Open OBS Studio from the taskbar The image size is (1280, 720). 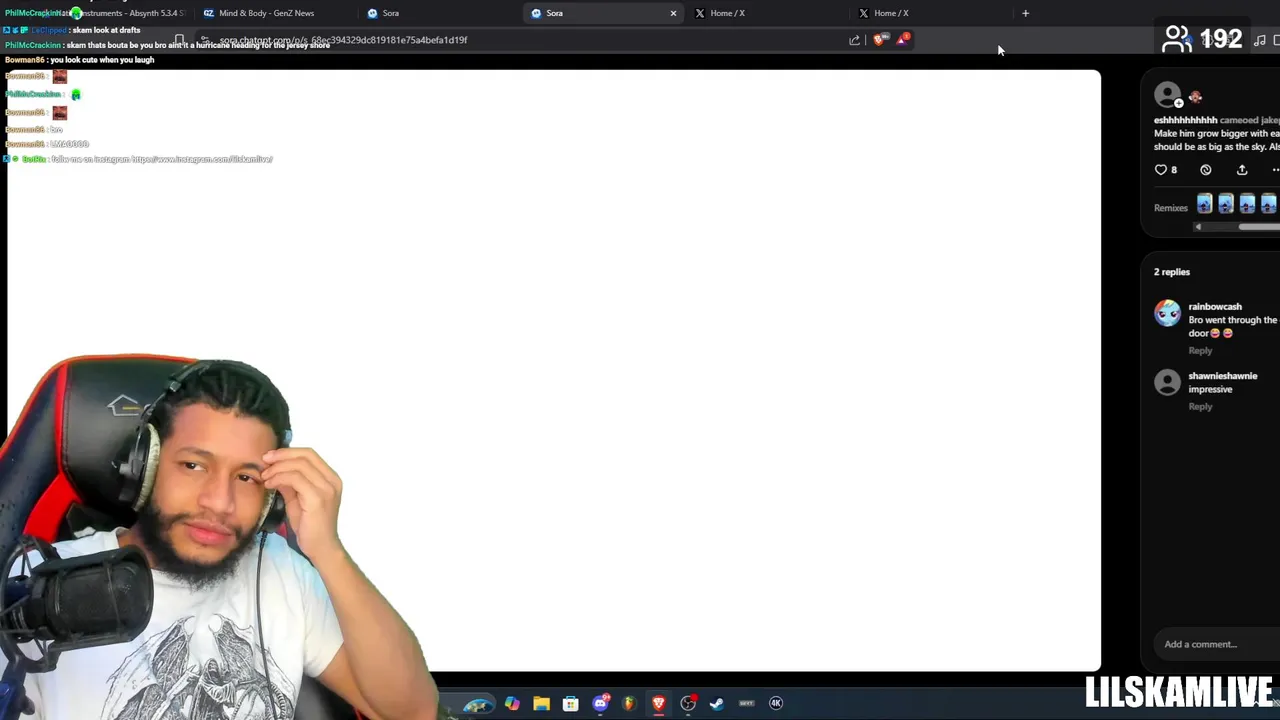coord(688,703)
